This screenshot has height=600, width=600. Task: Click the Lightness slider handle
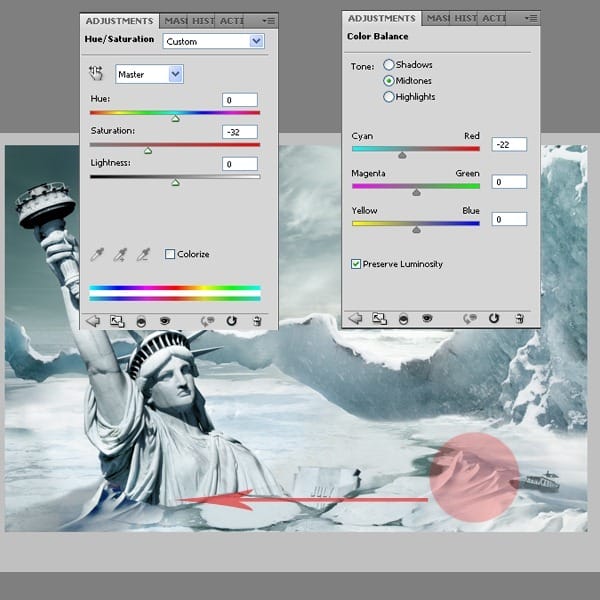click(175, 183)
